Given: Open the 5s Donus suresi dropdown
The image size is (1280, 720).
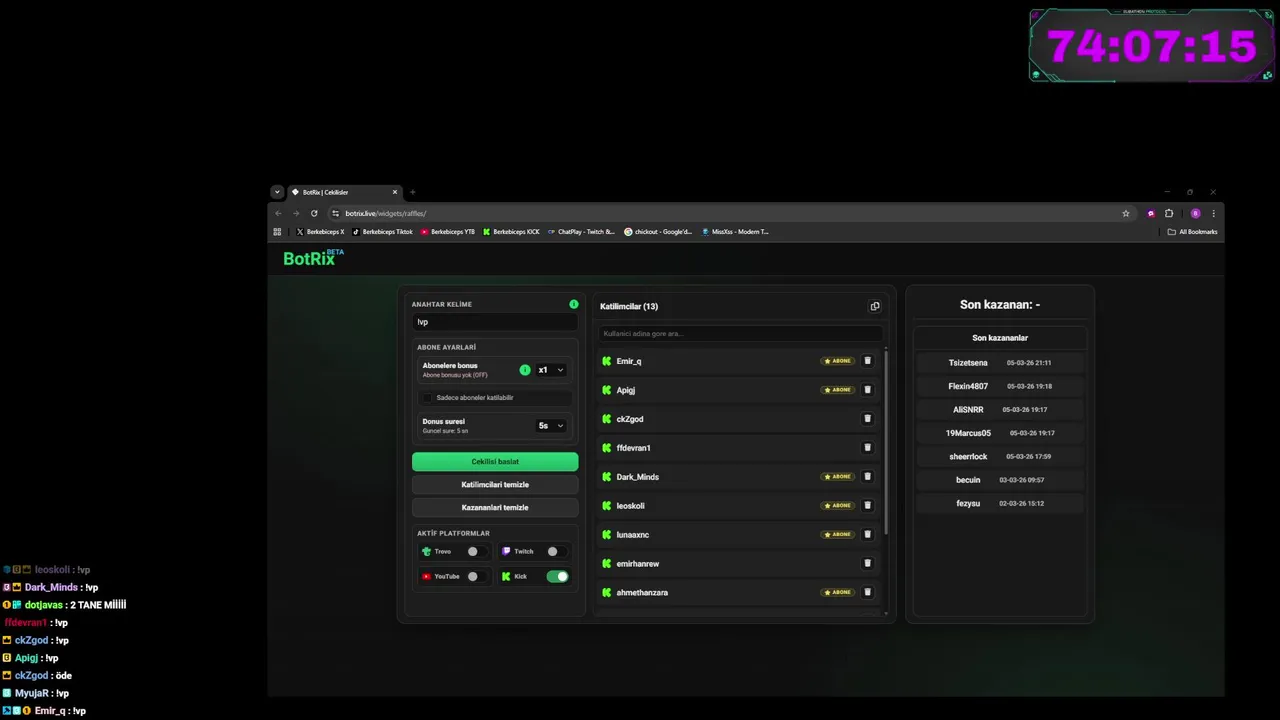Looking at the screenshot, I should 551,425.
